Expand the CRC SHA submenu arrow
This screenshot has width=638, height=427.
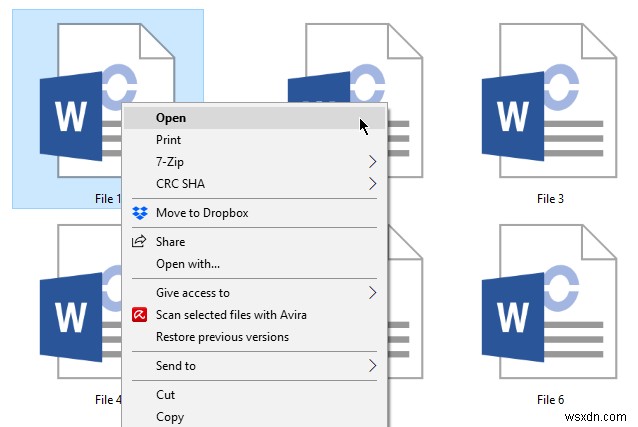point(372,184)
